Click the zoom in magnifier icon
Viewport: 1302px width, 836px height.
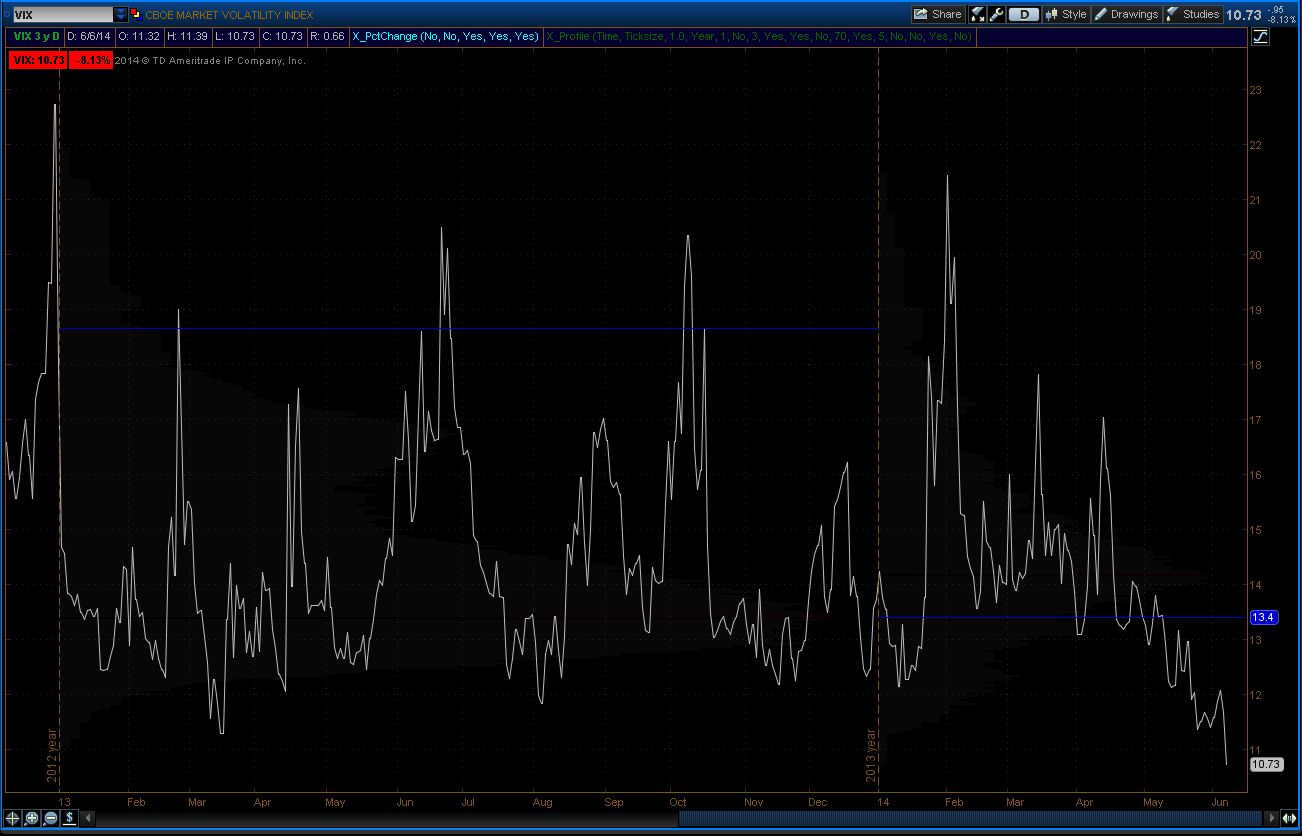(x=31, y=817)
